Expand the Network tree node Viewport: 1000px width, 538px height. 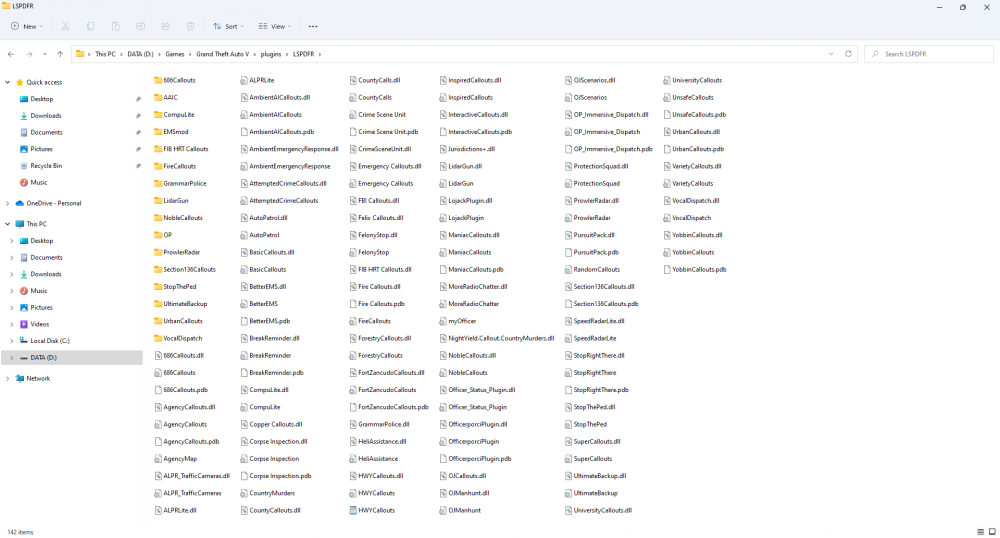tap(8, 379)
